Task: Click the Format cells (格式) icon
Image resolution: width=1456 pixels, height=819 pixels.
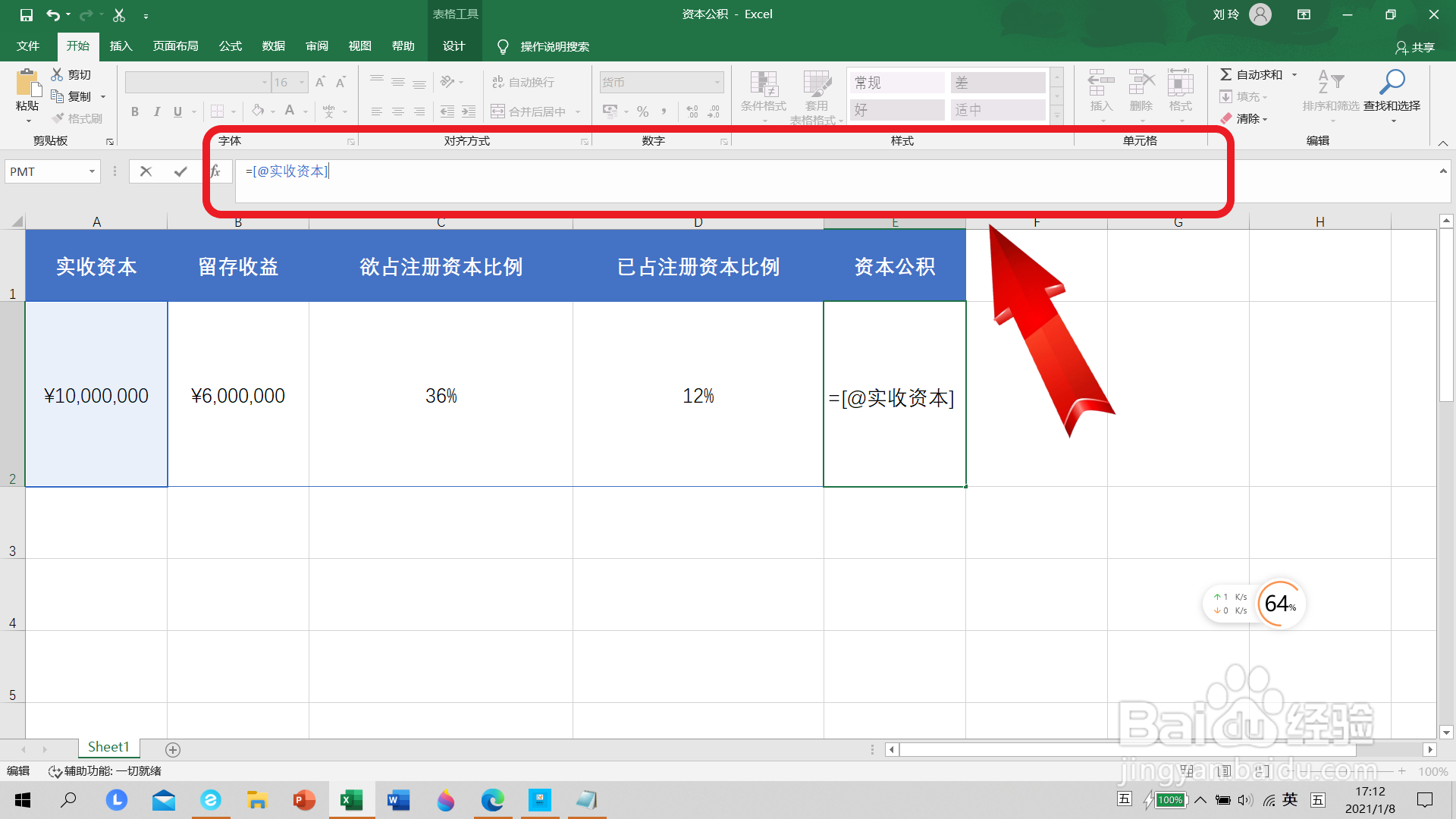Action: [x=1181, y=82]
